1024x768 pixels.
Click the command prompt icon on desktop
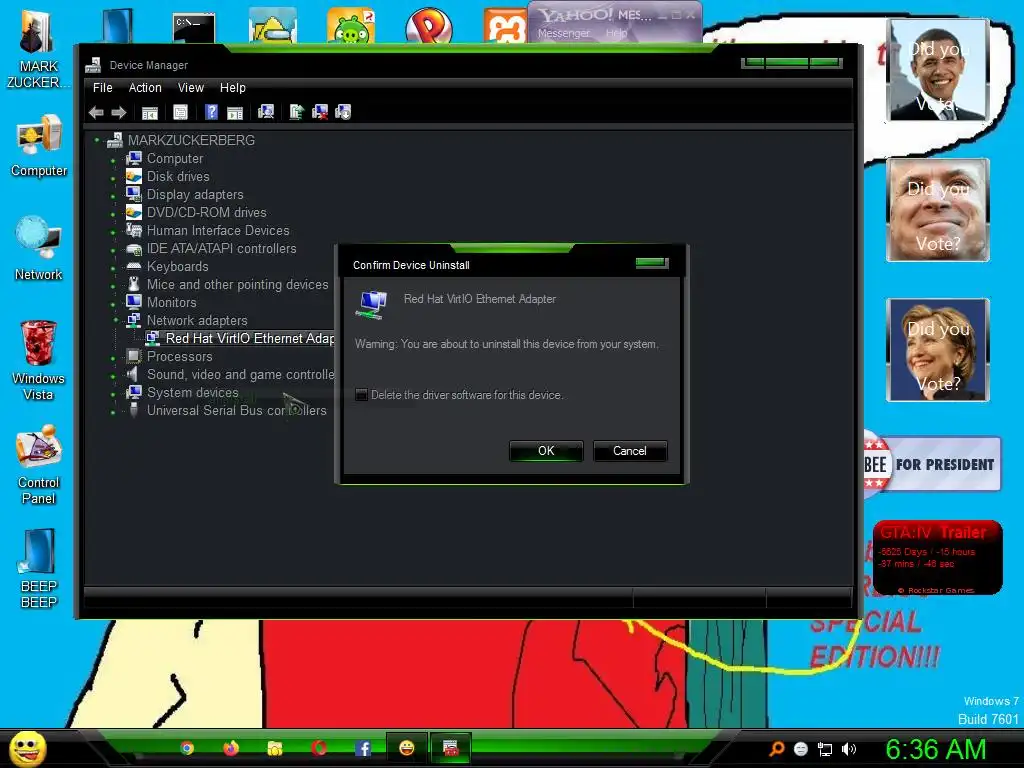pyautogui.click(x=194, y=27)
